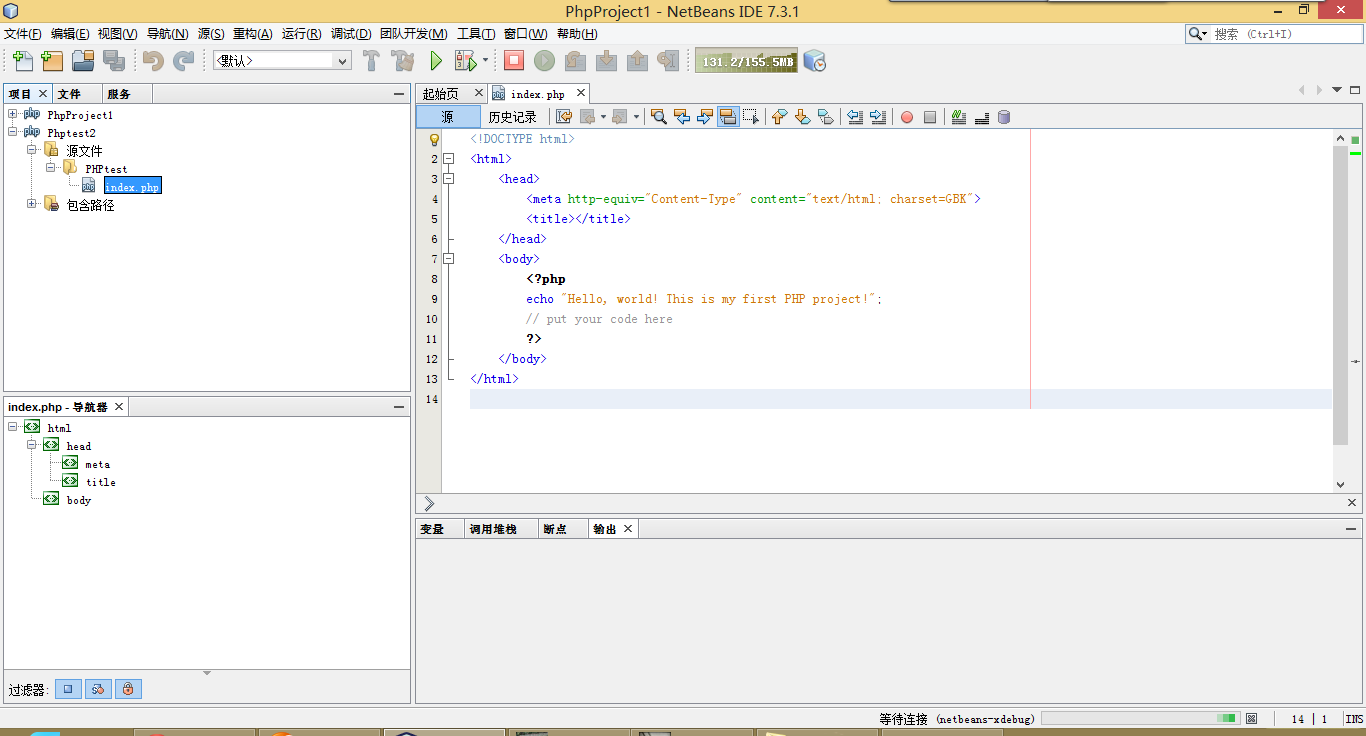This screenshot has width=1366, height=736.
Task: Click the Save All toolbar icon
Action: (114, 61)
